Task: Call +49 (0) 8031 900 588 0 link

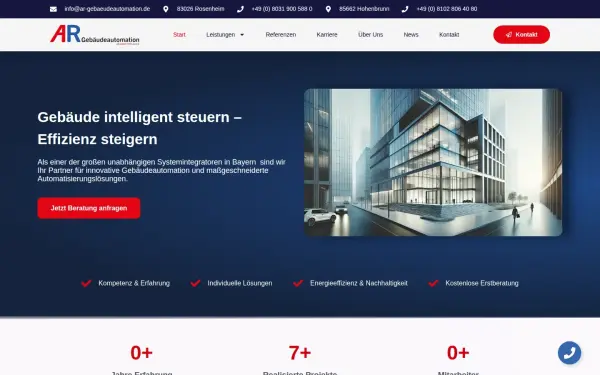Action: pyautogui.click(x=282, y=9)
